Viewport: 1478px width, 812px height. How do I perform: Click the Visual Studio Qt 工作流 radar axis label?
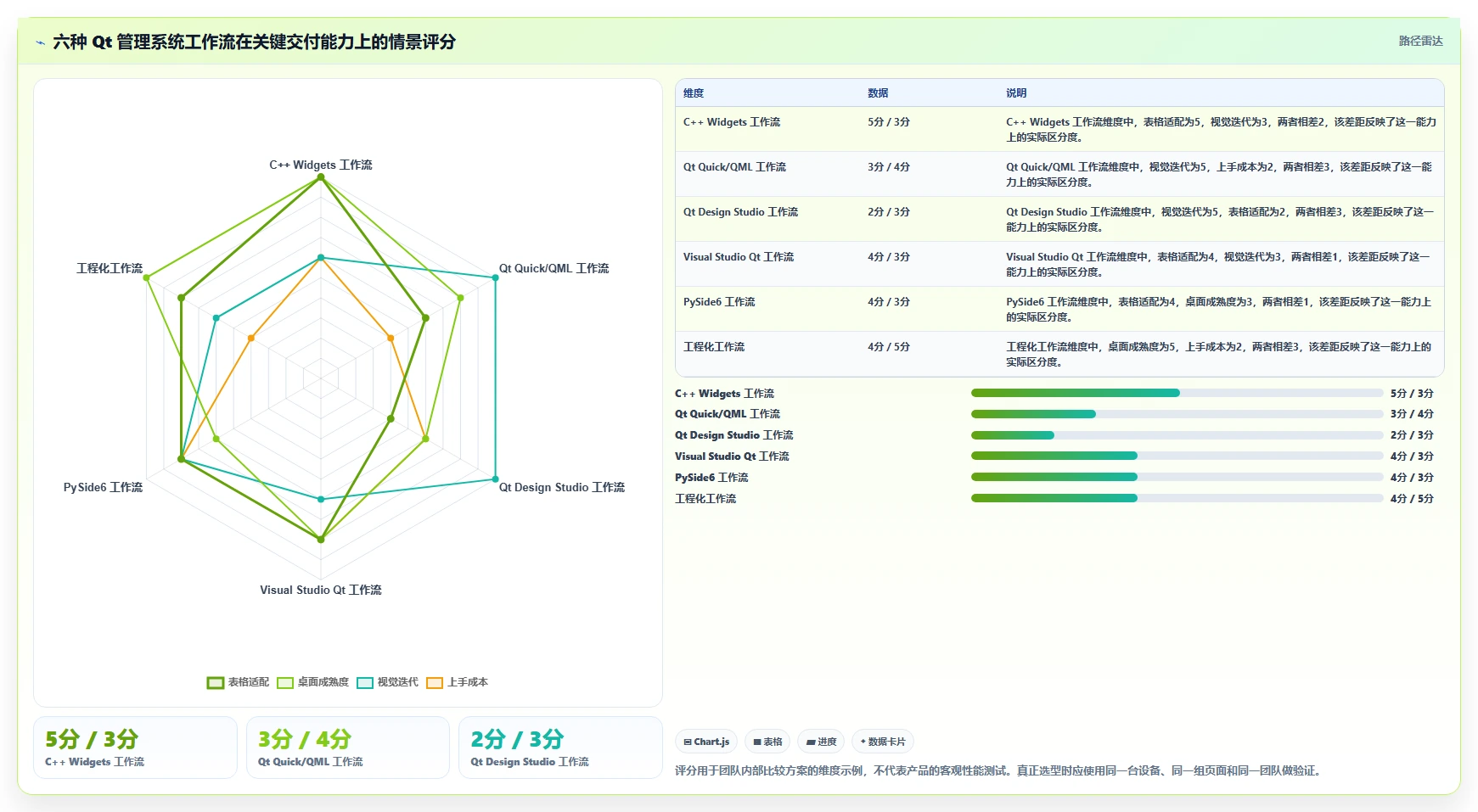pos(321,590)
